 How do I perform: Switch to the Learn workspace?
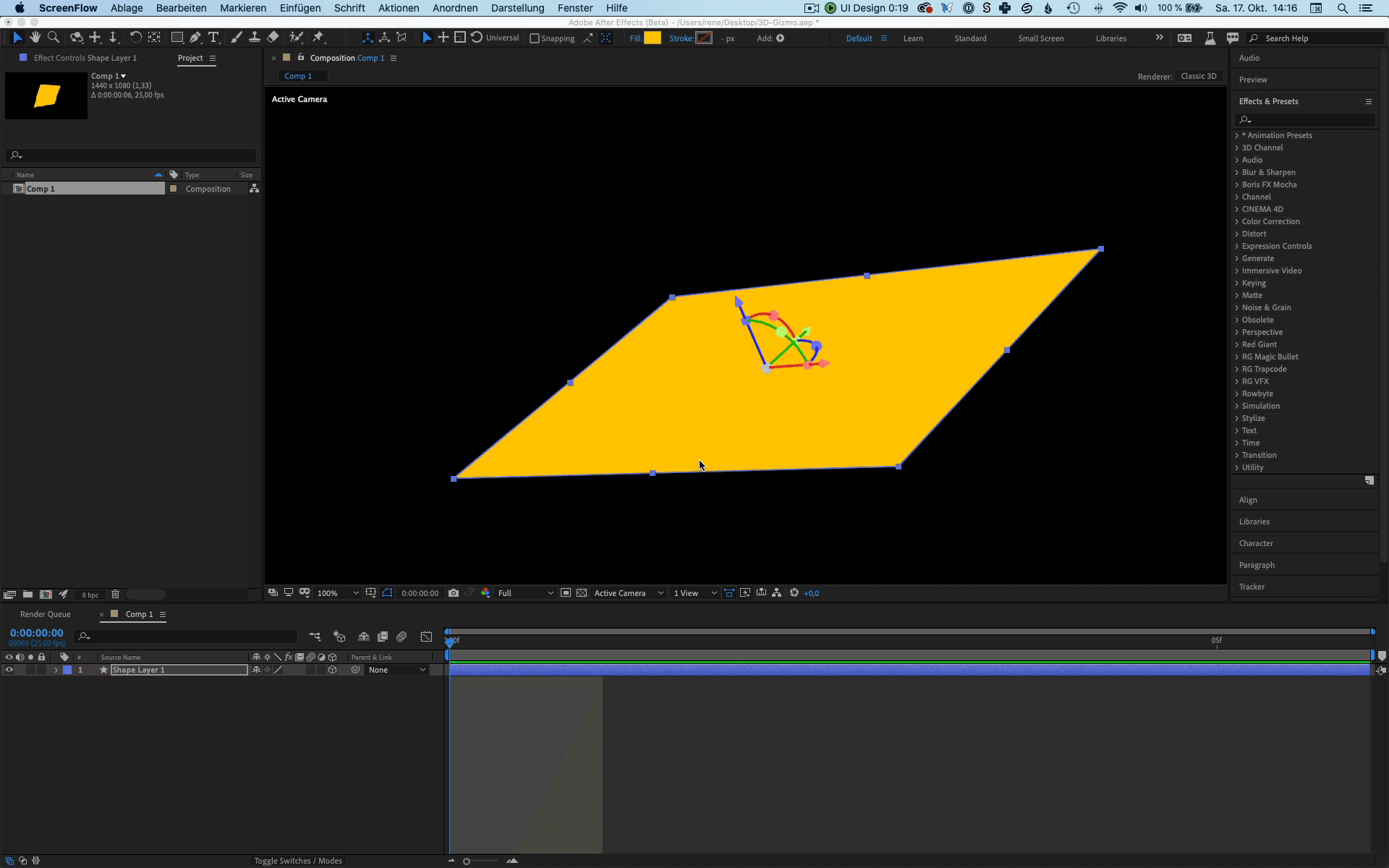pyautogui.click(x=913, y=38)
